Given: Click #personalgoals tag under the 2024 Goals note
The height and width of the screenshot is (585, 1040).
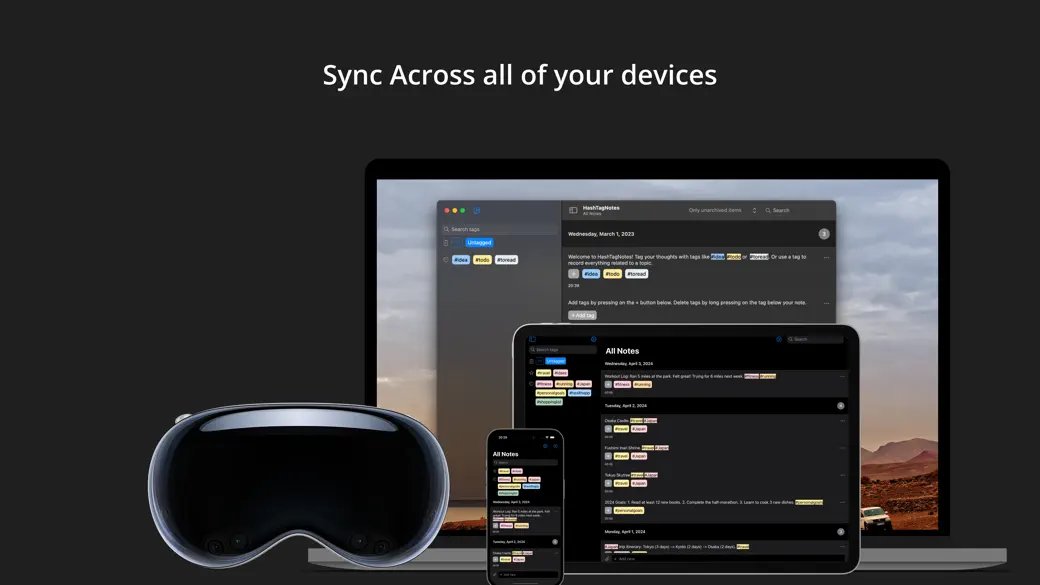Looking at the screenshot, I should click(629, 511).
